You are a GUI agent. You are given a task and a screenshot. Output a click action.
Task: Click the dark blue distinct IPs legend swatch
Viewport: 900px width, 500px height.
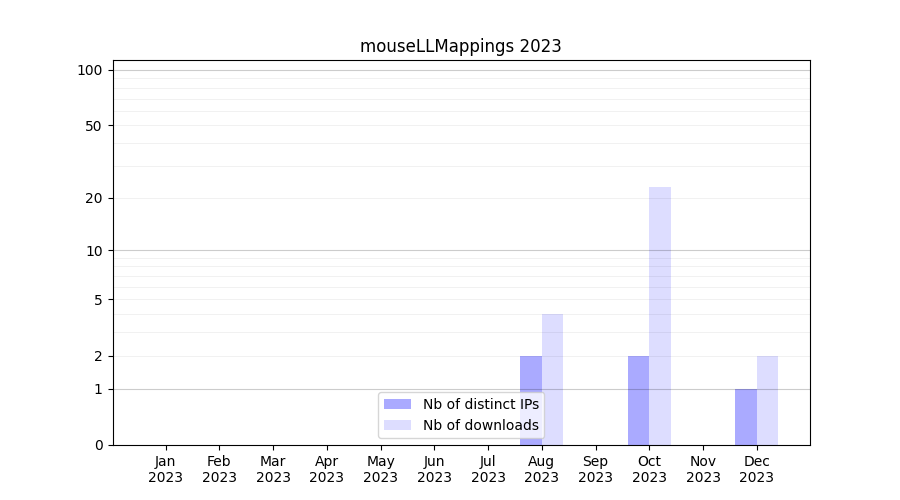397,404
